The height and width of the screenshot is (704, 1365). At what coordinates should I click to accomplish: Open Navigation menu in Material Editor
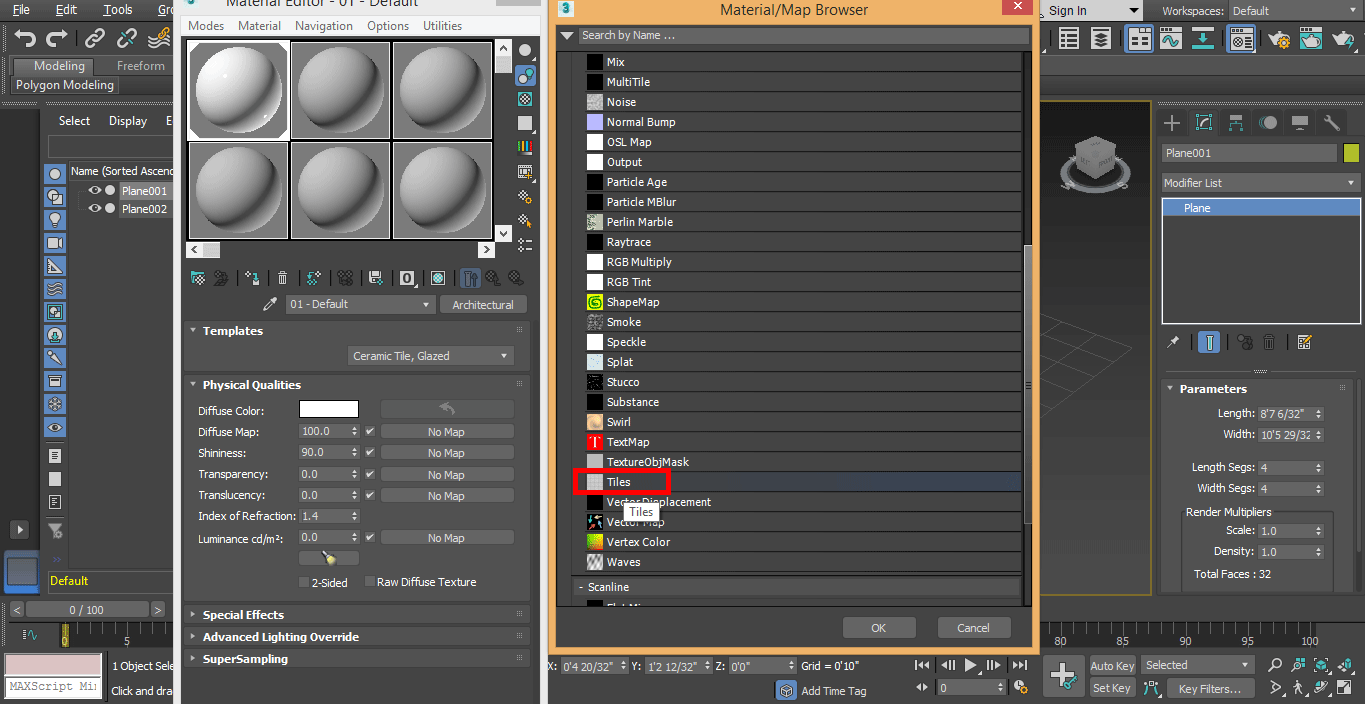[x=324, y=26]
